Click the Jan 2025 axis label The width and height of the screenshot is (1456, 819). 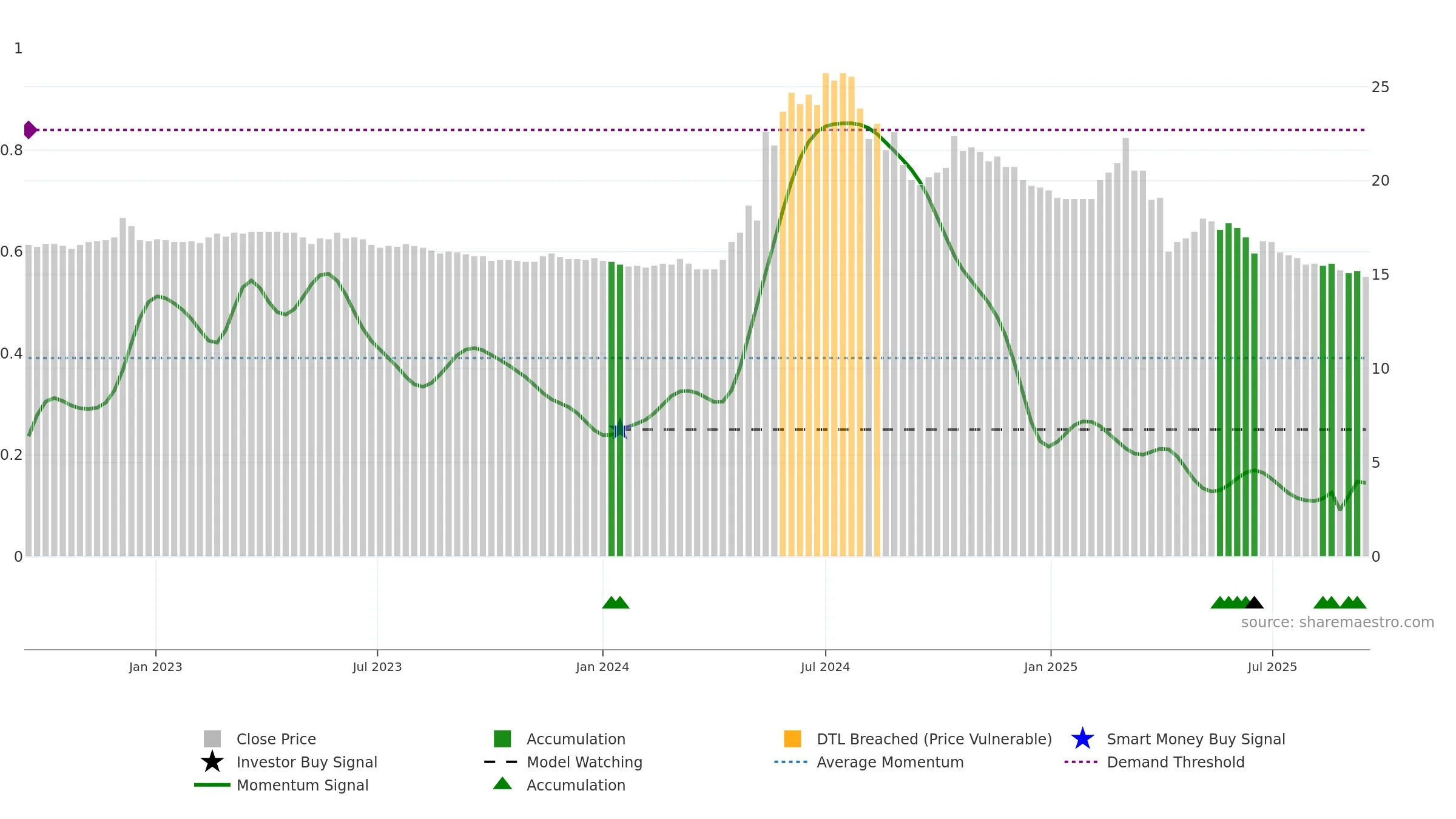pos(1051,667)
